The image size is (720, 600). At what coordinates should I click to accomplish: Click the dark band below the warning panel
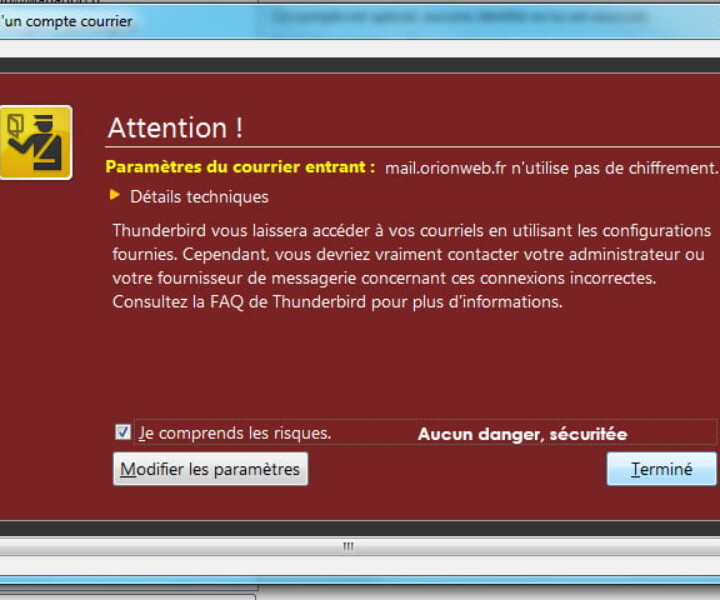(360, 528)
